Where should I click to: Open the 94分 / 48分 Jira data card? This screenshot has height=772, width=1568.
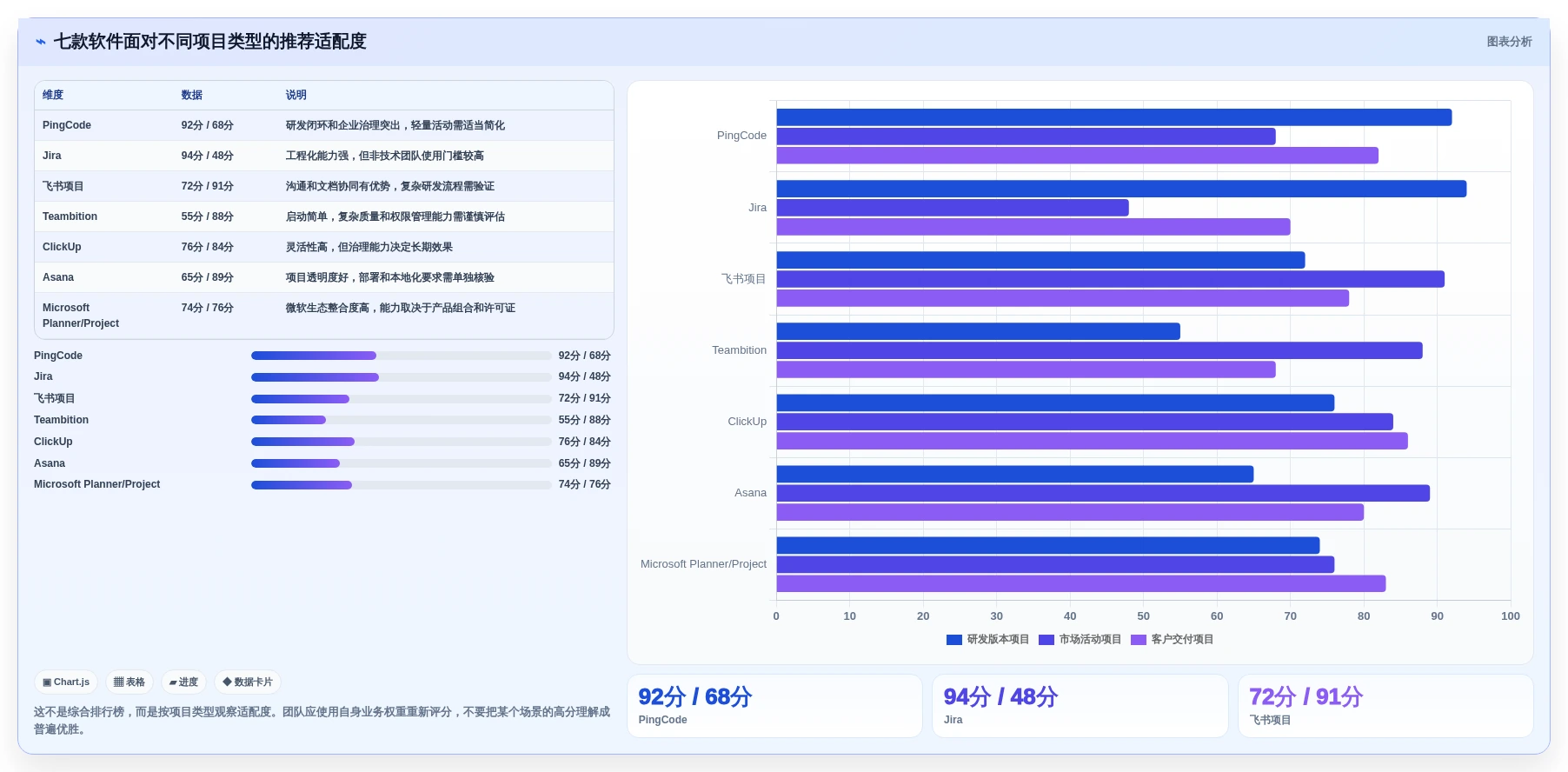(1080, 706)
